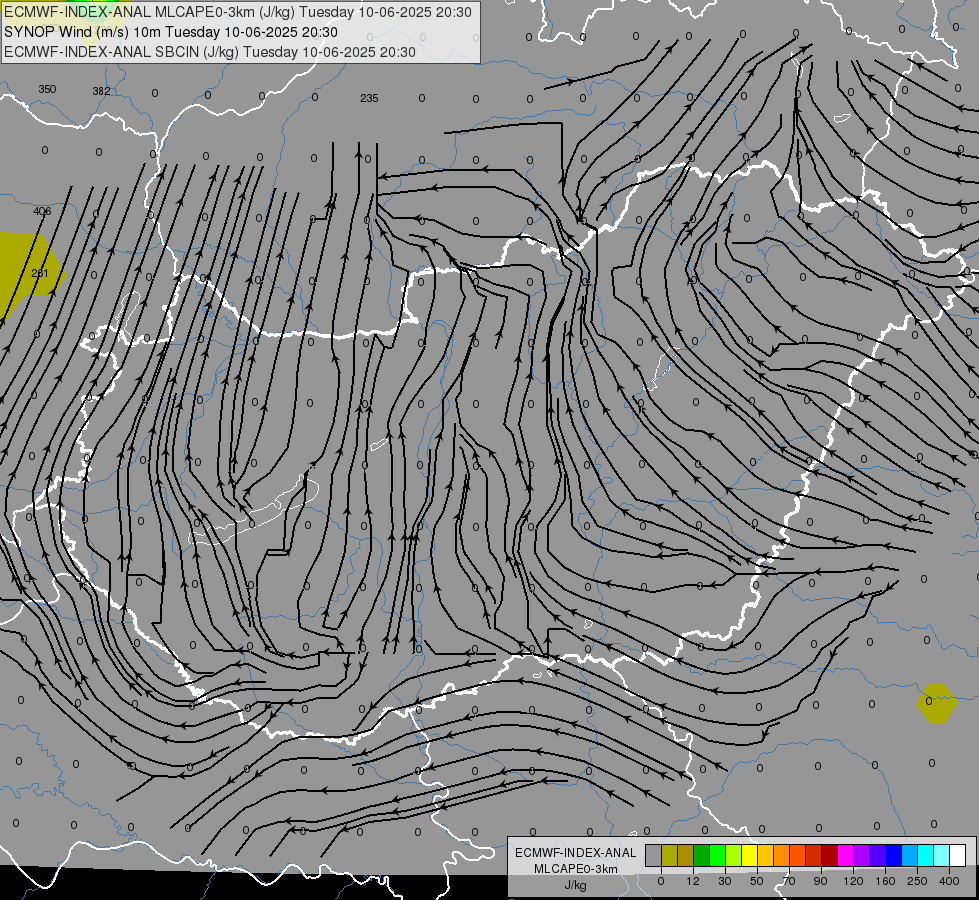Pick the dark red legend swatch
979x900 pixels.
coord(830,855)
